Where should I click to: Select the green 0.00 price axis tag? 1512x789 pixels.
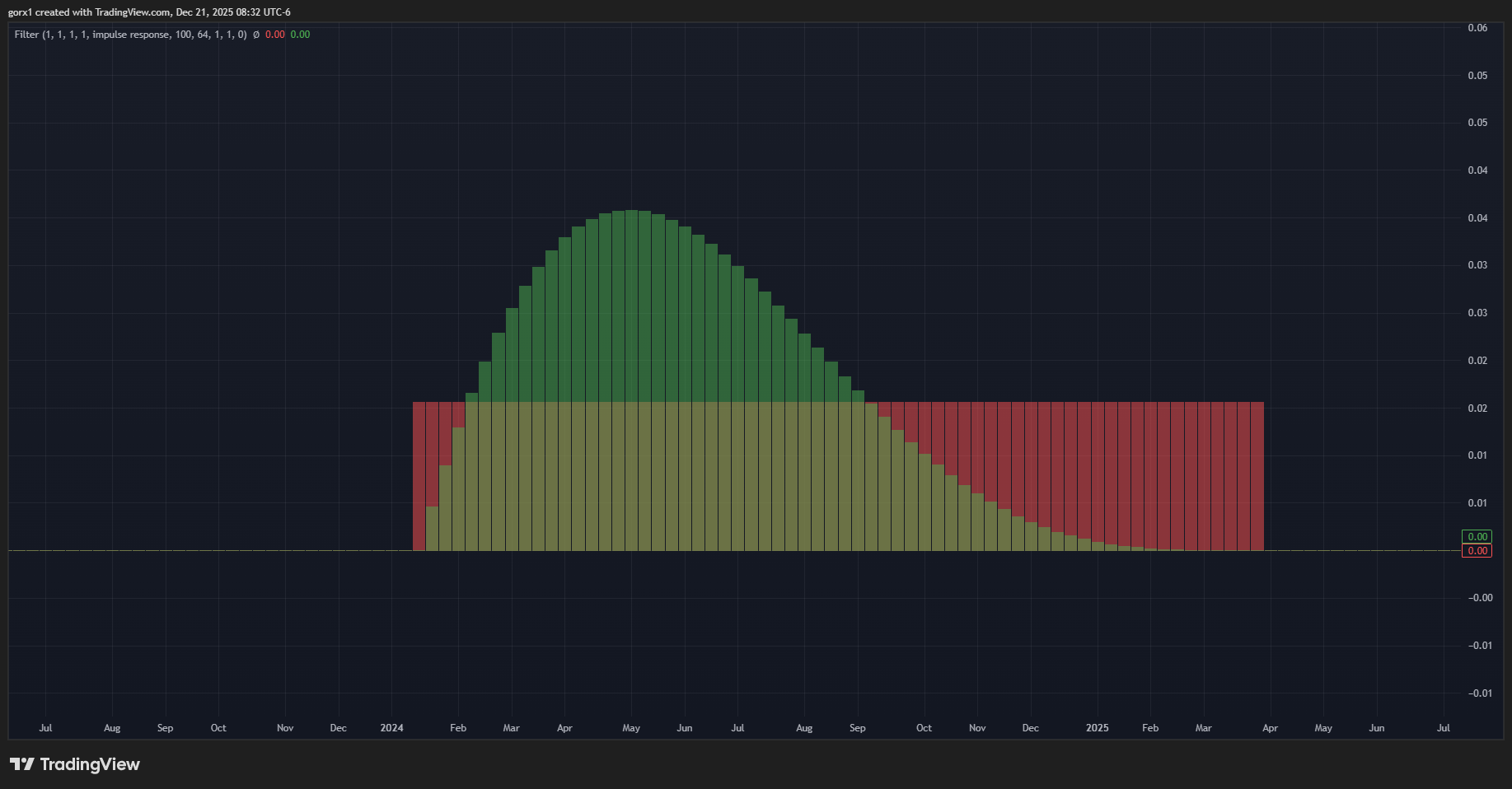point(1477,536)
